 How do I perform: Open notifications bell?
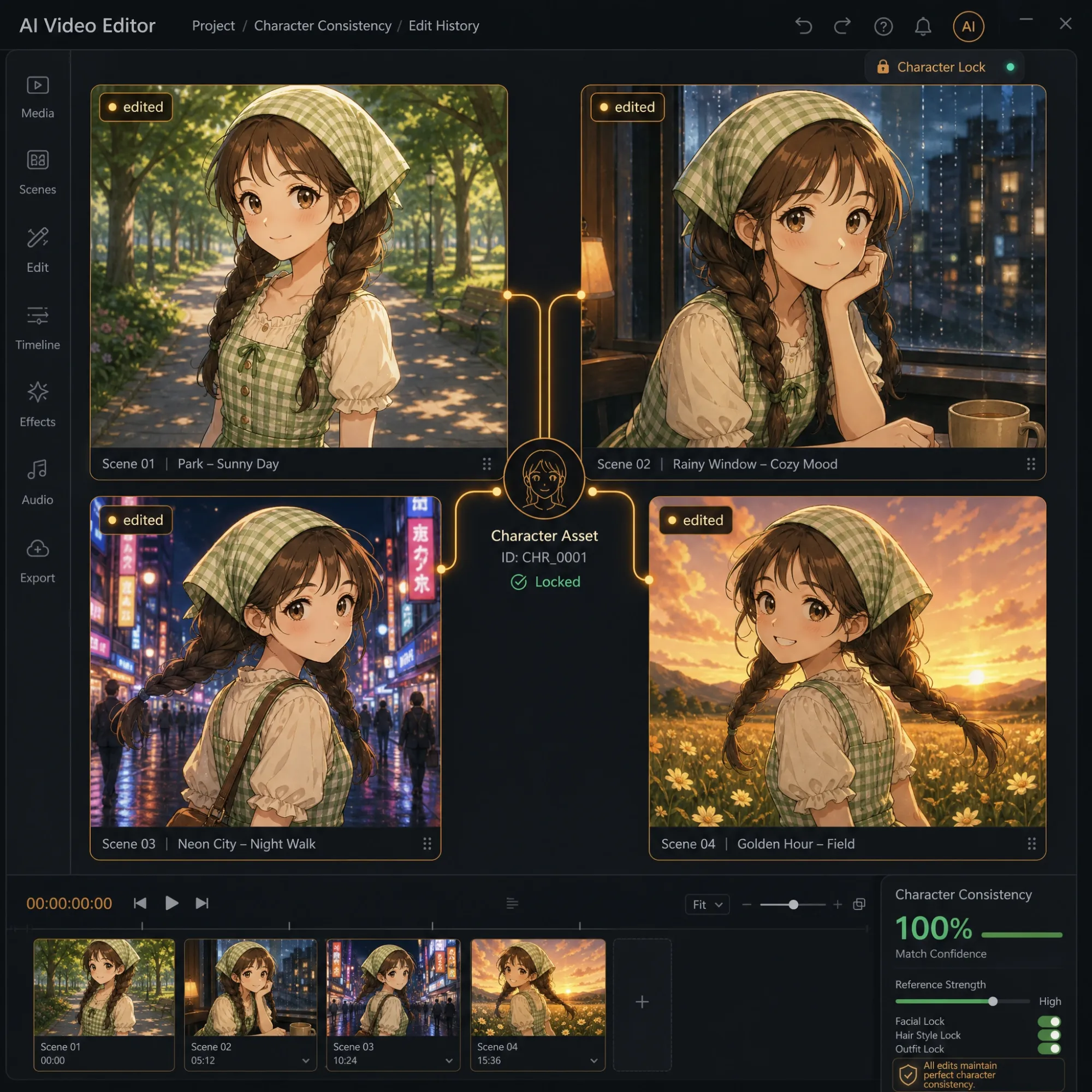(923, 27)
